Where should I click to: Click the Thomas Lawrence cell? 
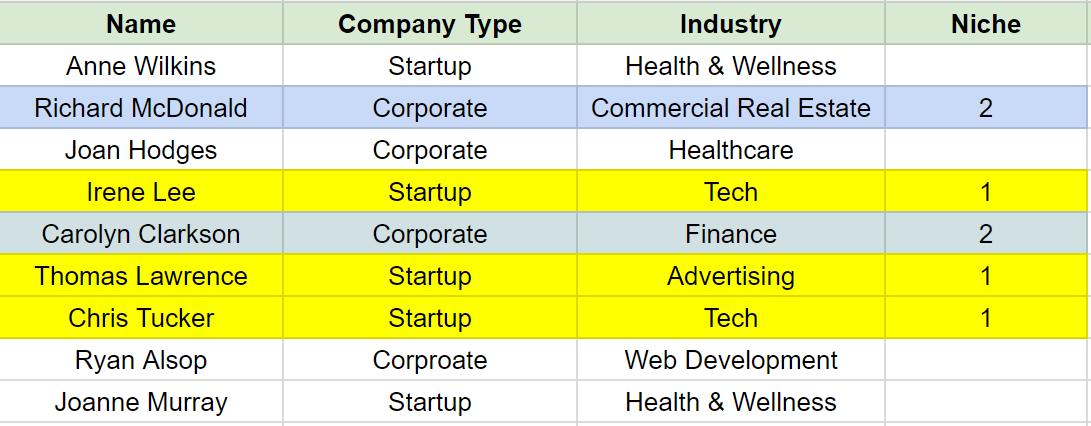141,276
